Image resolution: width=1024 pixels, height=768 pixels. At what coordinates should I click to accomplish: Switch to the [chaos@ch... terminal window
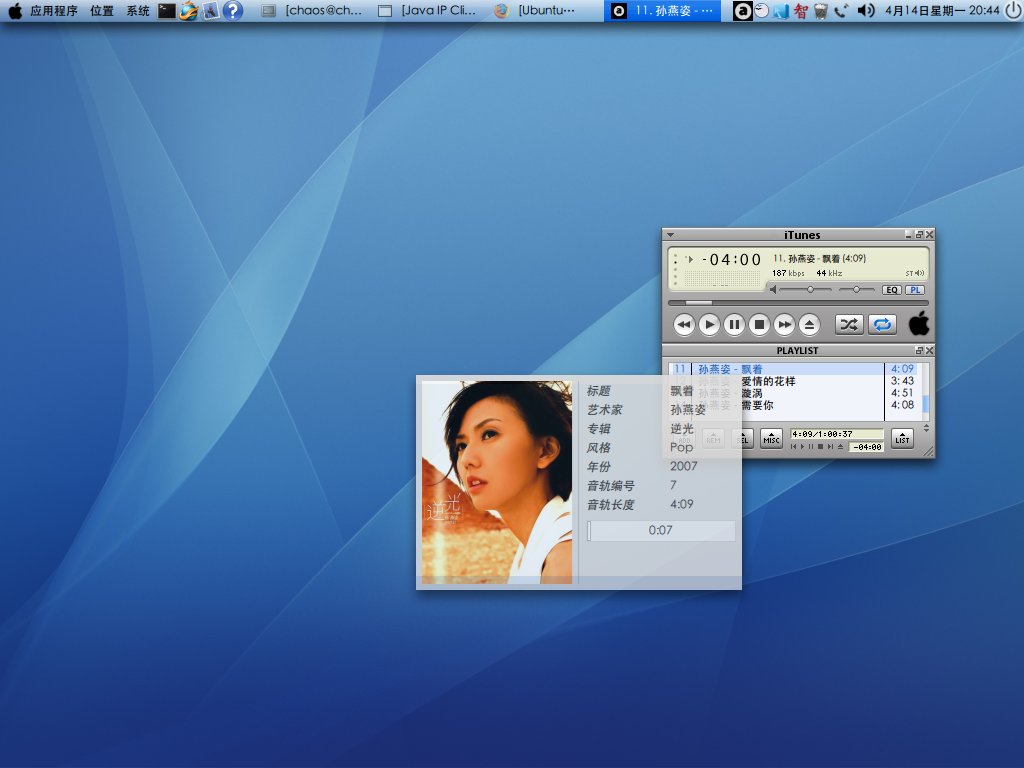312,10
